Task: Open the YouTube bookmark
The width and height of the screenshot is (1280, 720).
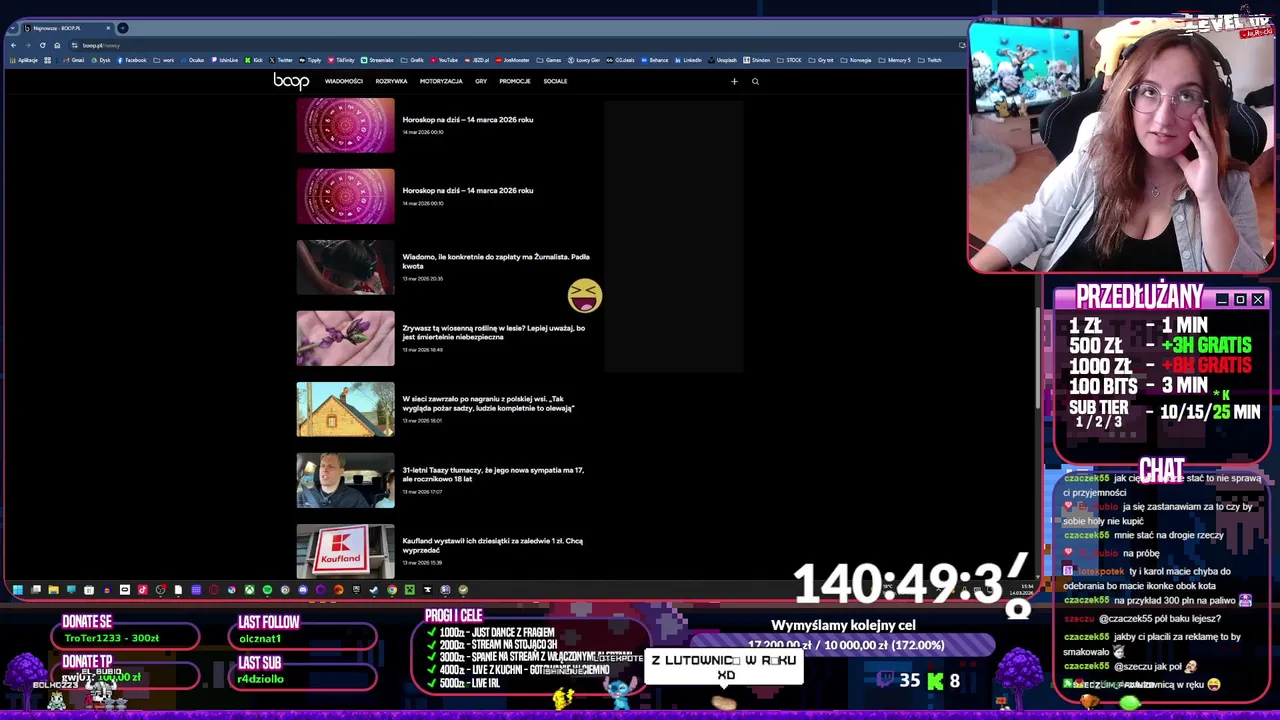Action: [x=444, y=60]
